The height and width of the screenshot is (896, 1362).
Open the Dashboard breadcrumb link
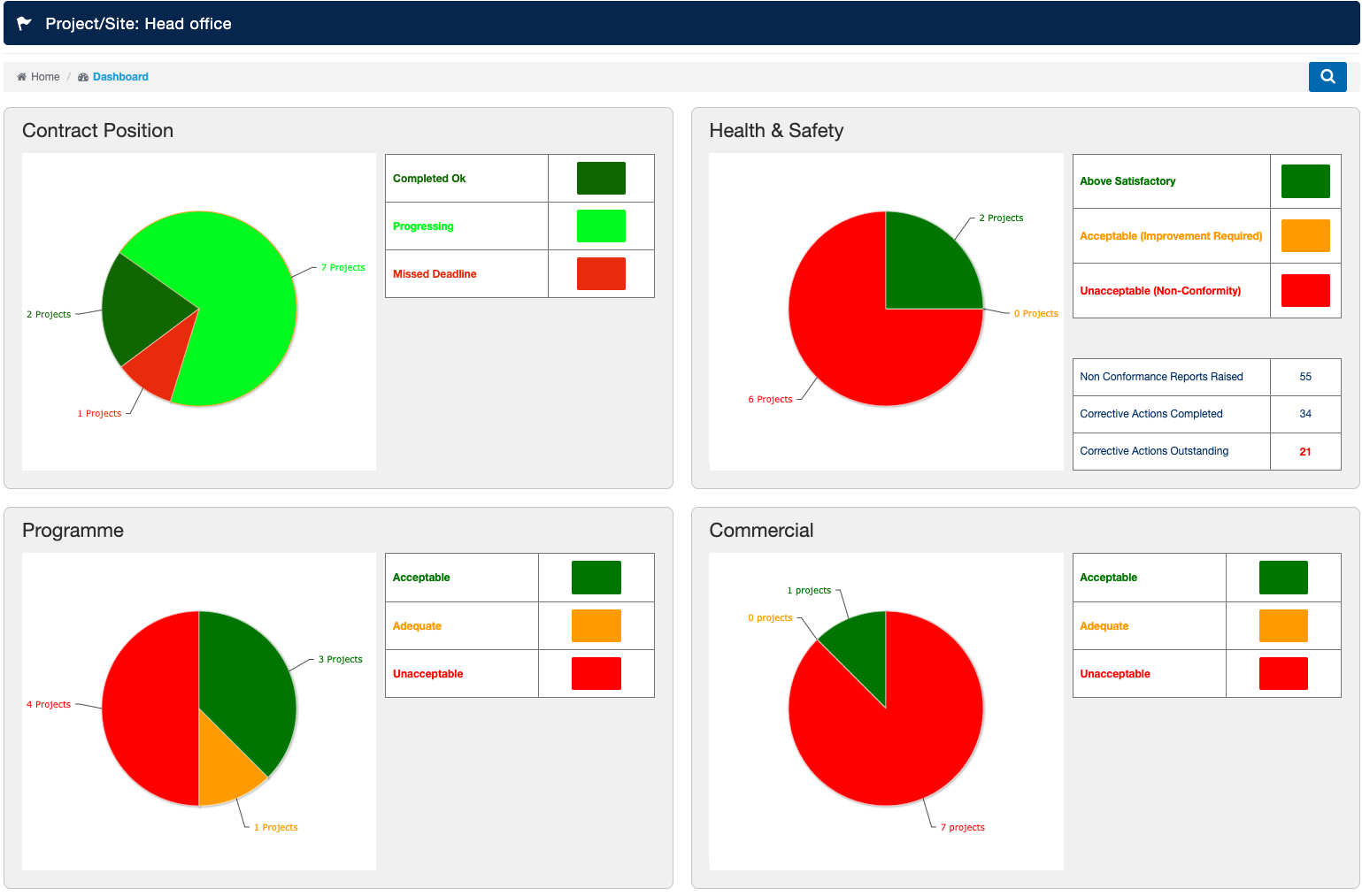120,77
